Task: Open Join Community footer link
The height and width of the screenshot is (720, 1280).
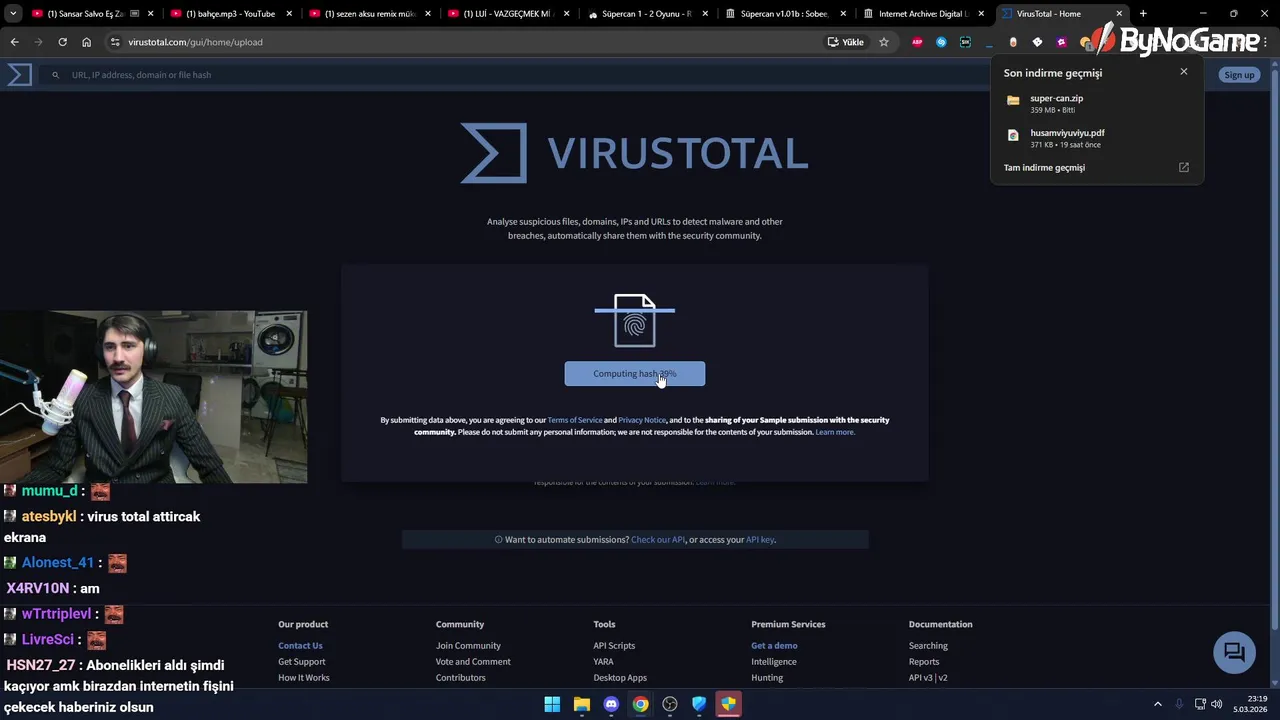Action: [468, 646]
